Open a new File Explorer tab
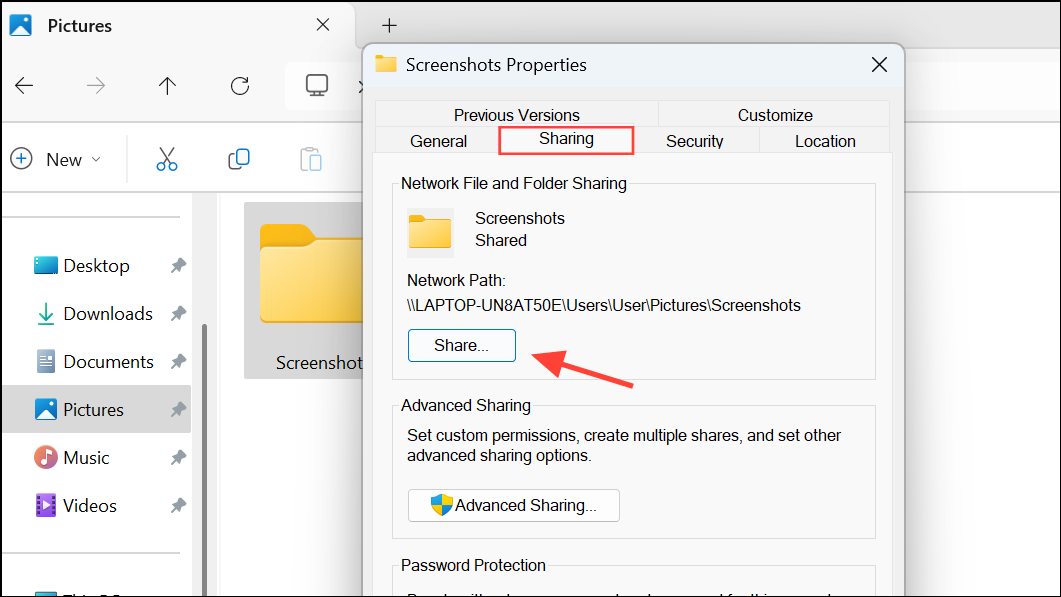The width and height of the screenshot is (1061, 597). pos(389,26)
